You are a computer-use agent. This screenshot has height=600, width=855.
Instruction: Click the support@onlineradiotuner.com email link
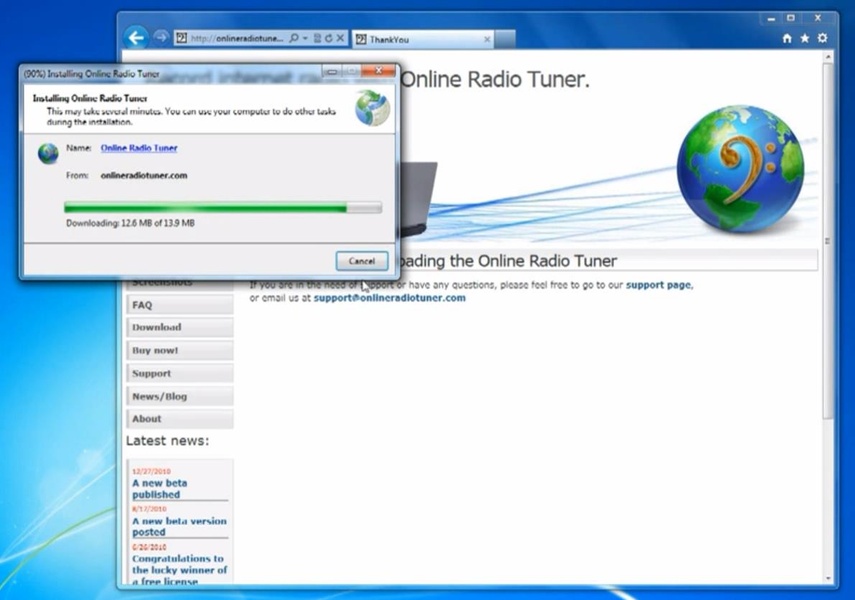pos(389,298)
